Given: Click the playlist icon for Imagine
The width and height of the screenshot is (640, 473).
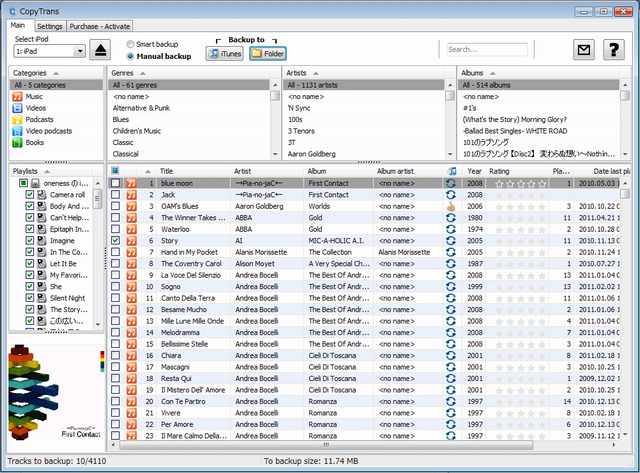Looking at the screenshot, I should (42, 240).
